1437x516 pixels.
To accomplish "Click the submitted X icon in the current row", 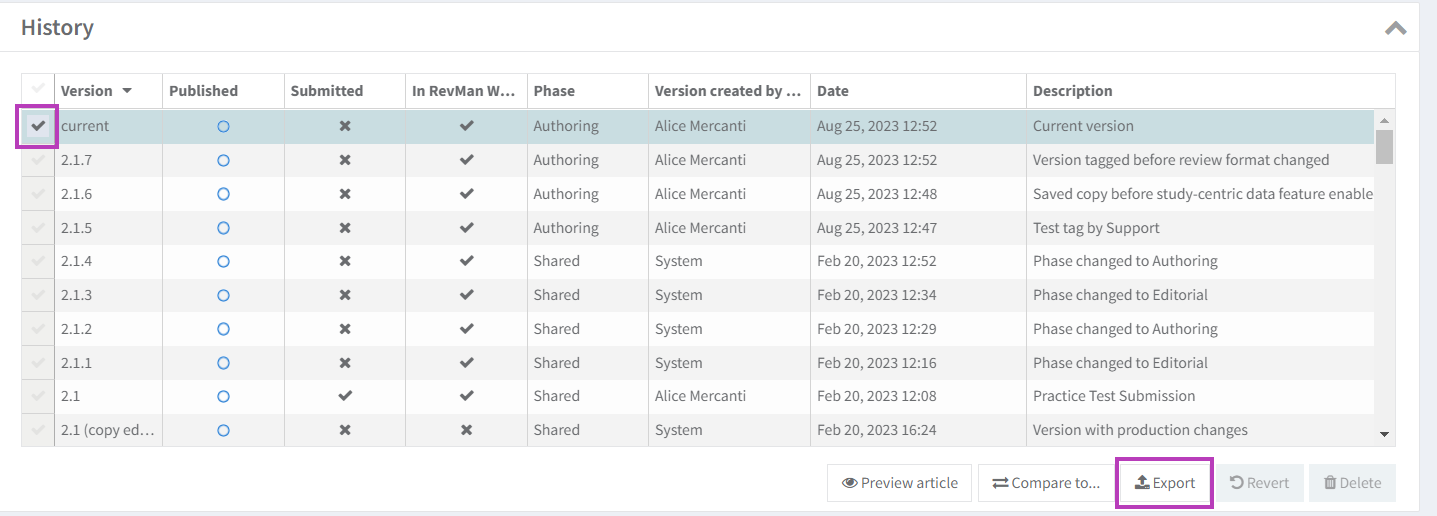I will coord(345,127).
